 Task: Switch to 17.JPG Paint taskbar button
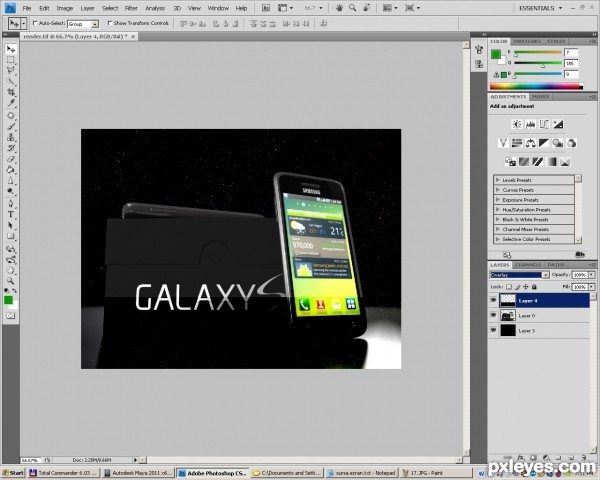coord(435,473)
